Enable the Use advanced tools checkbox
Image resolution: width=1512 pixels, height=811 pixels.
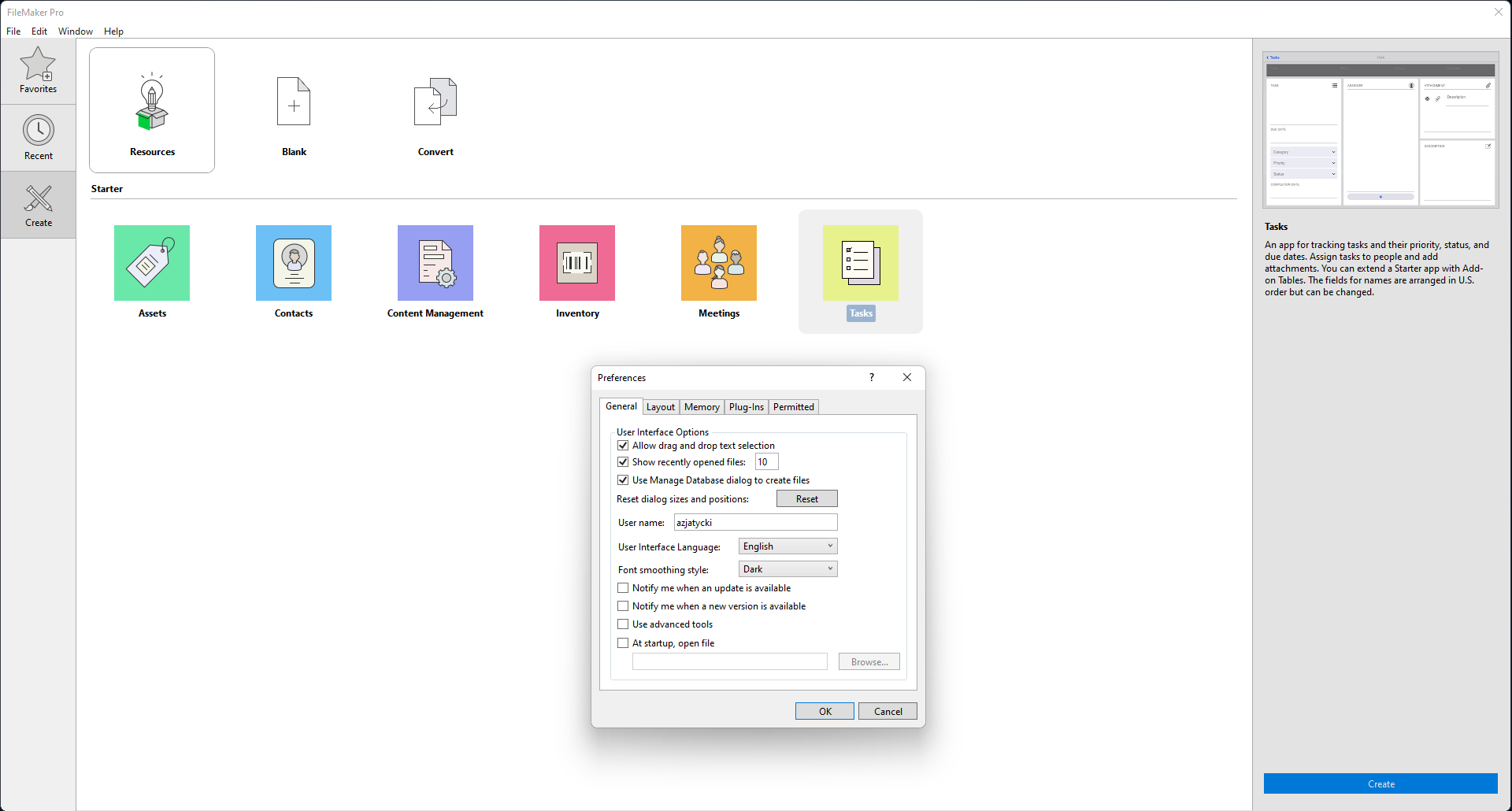pyautogui.click(x=623, y=624)
